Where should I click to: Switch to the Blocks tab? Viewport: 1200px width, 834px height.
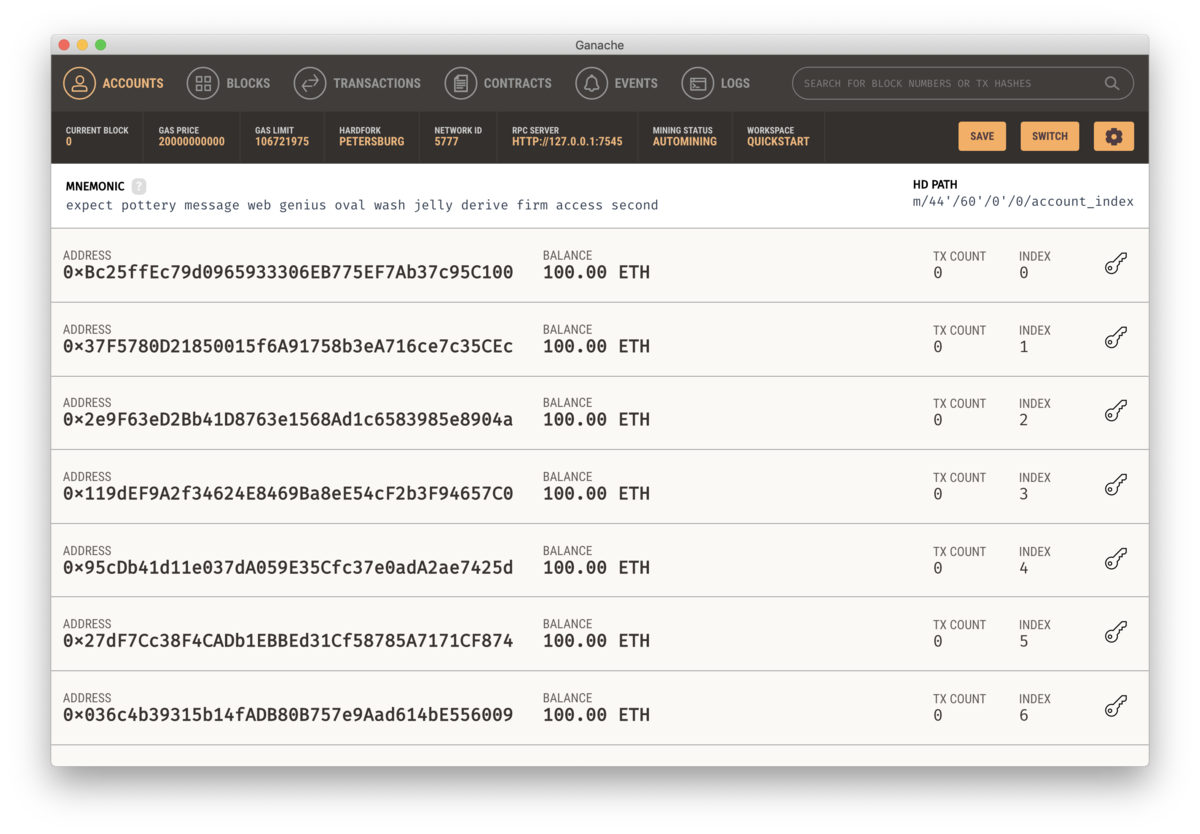pos(229,83)
